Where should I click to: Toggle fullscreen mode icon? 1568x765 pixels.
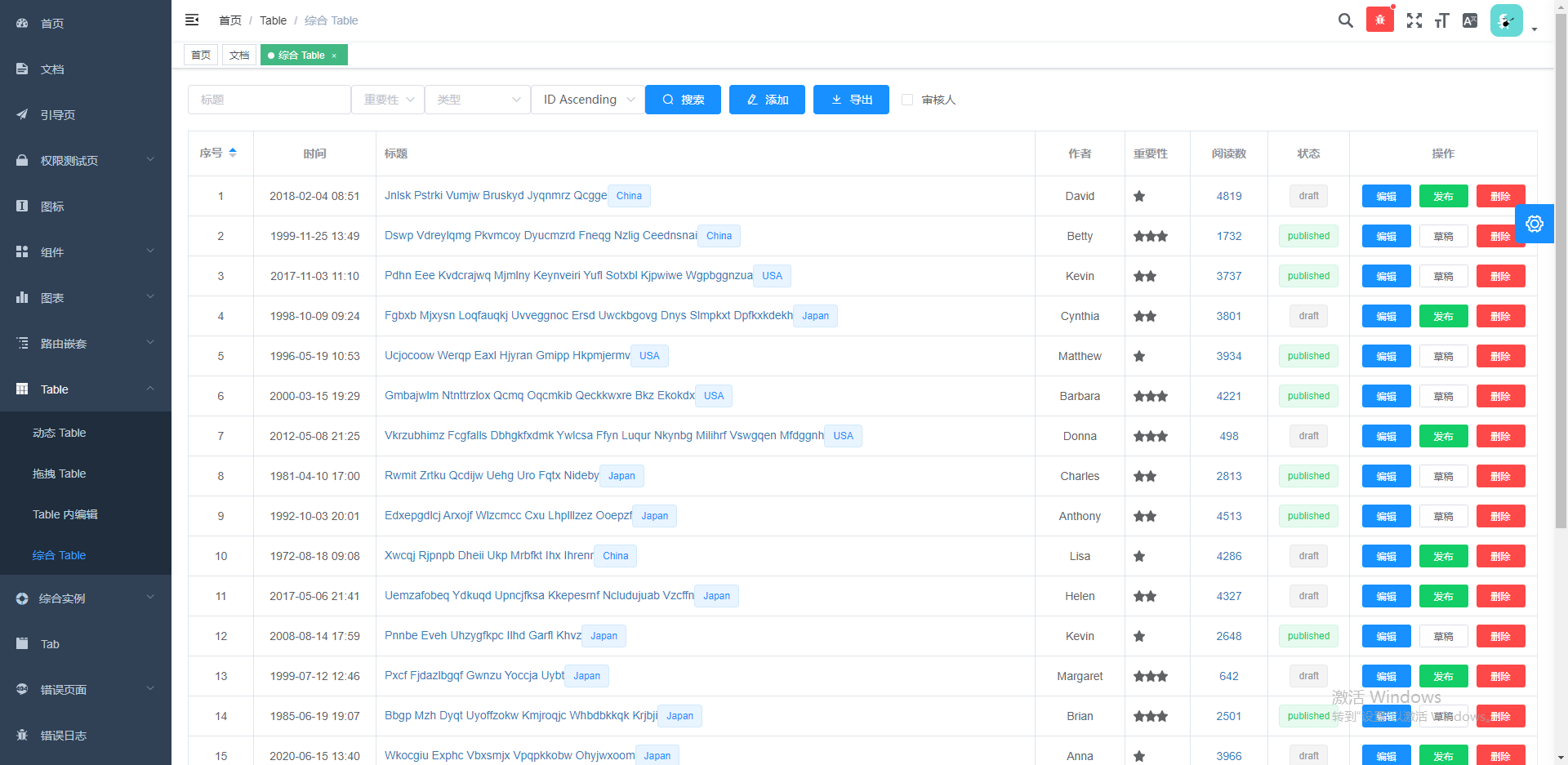click(1414, 20)
